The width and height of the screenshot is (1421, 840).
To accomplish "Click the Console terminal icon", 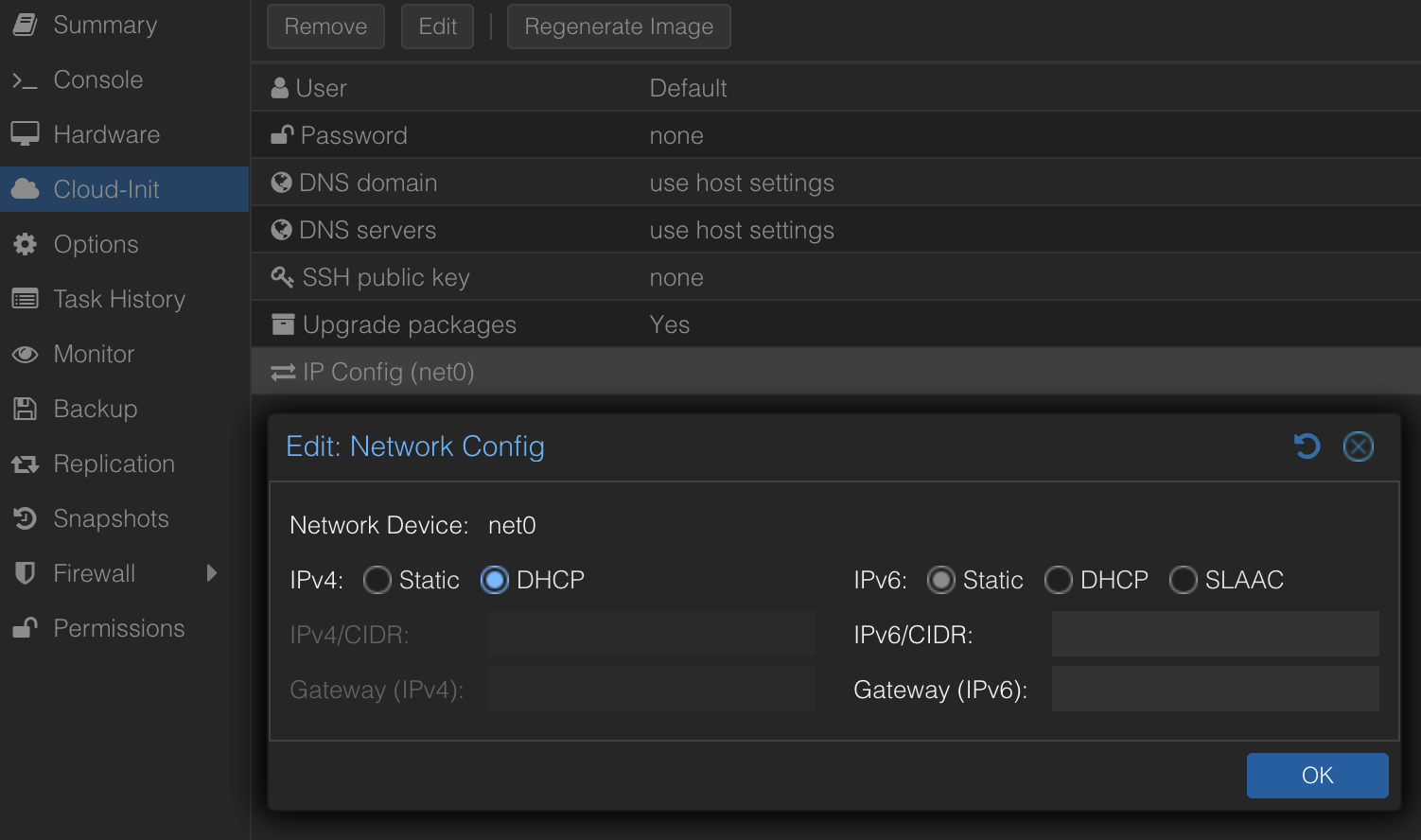I will click(26, 80).
